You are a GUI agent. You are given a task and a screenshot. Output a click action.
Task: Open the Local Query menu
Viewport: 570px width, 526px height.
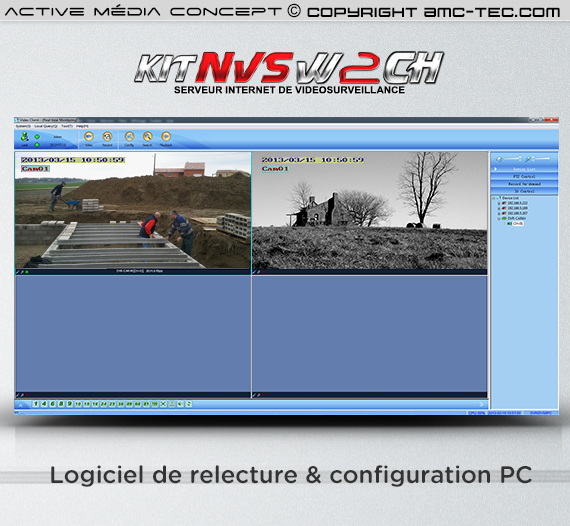(x=46, y=126)
